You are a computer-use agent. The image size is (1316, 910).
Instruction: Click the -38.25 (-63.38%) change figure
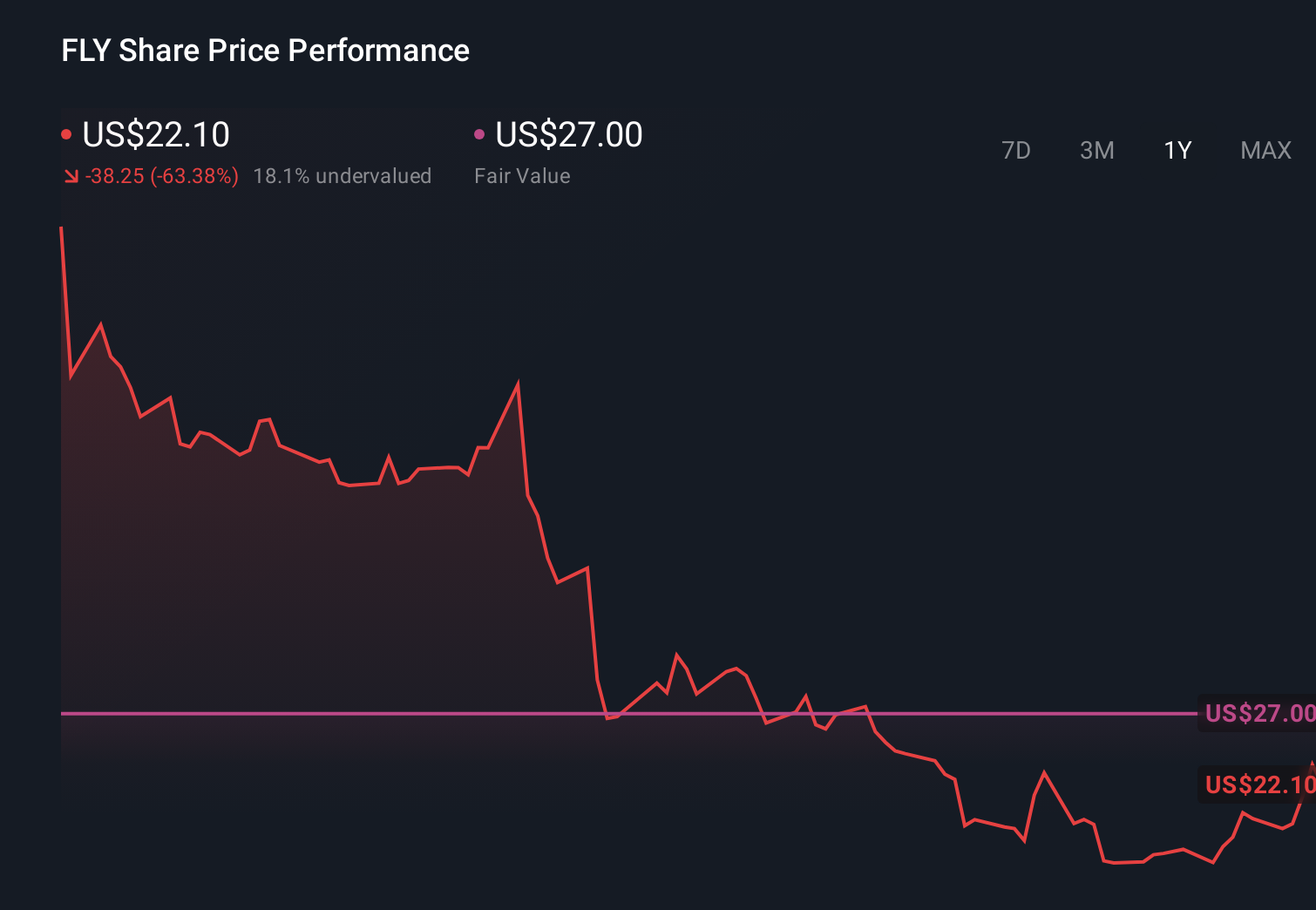click(162, 176)
